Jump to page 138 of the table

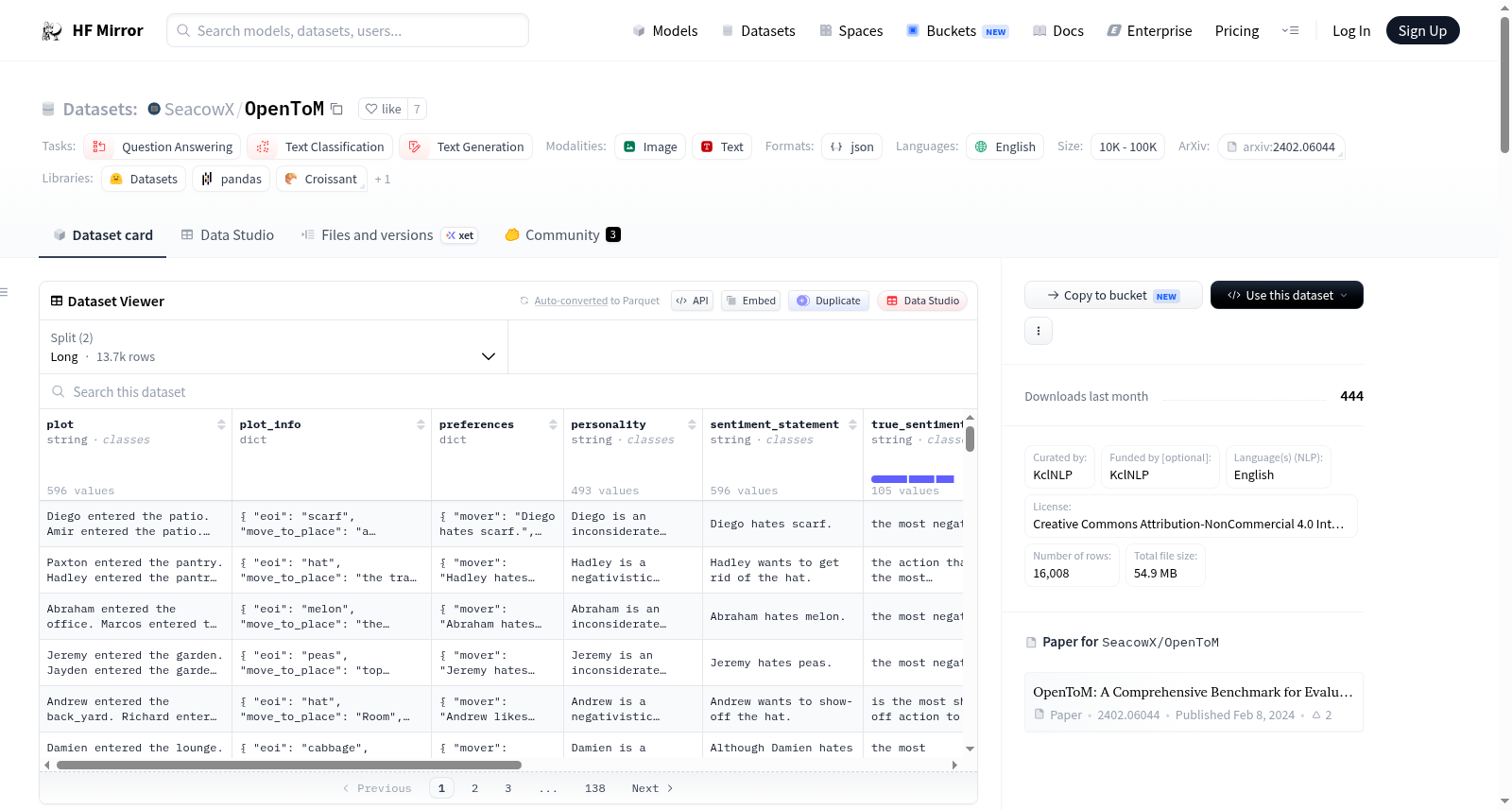pos(594,788)
